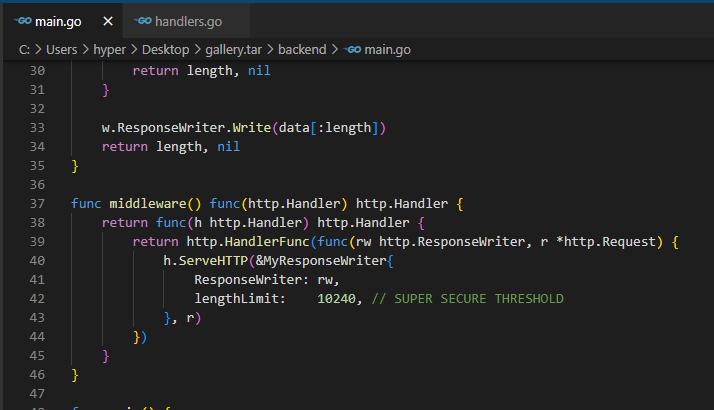The image size is (714, 410).
Task: Click the SUPER SECURE THRESHOLD comment
Action: pos(467,299)
